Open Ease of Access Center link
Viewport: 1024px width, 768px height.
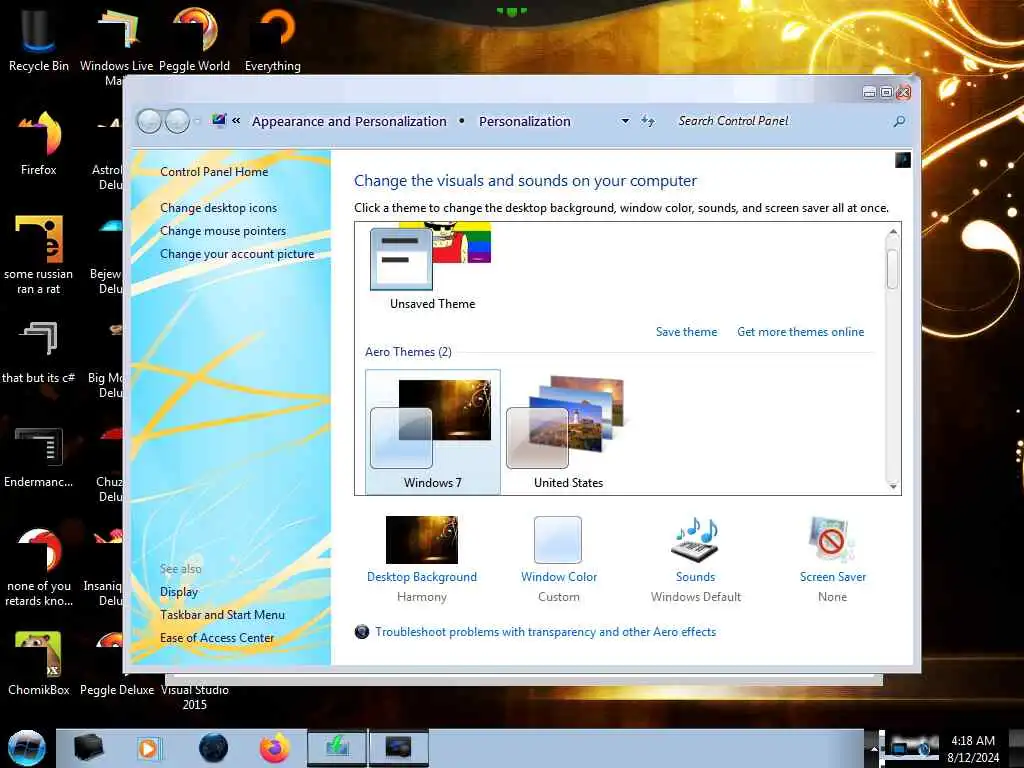(x=217, y=637)
